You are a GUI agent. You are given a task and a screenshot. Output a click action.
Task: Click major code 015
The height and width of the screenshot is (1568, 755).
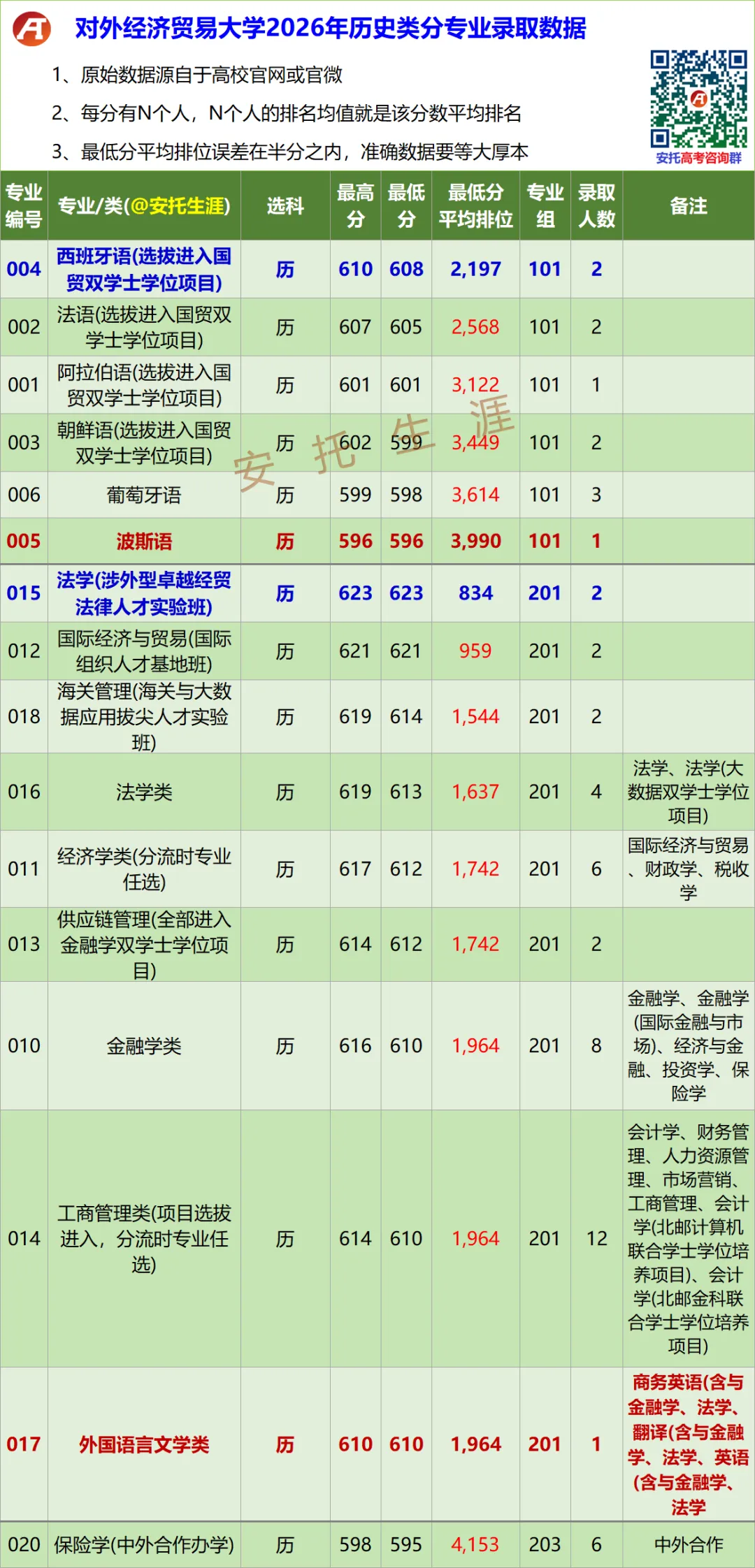[24, 593]
